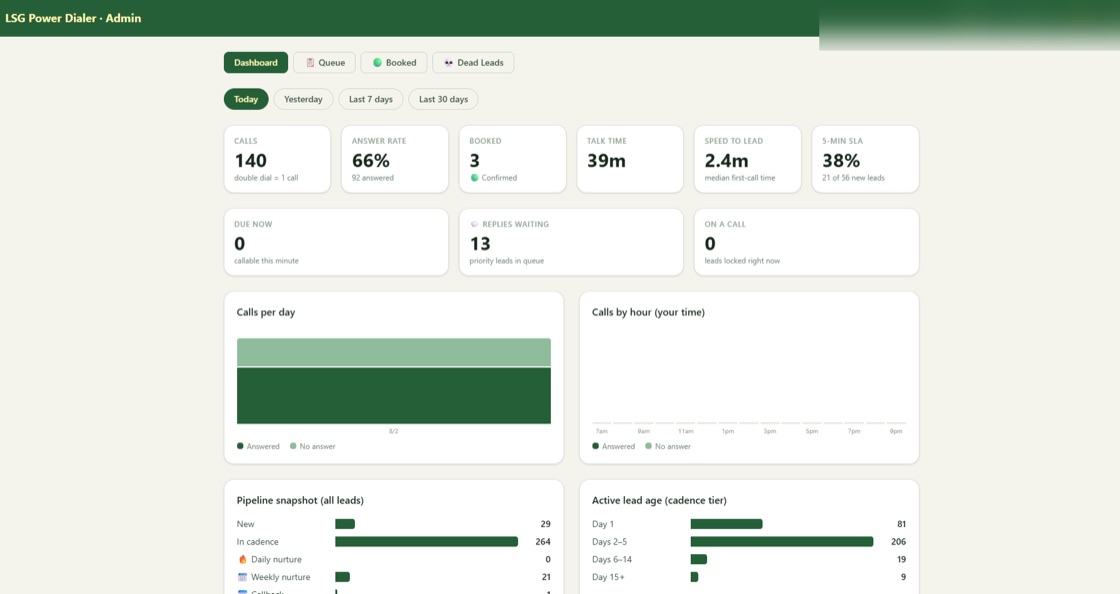1120x594 pixels.
Task: Click the 'median first-call time' text
Action: pyautogui.click(x=740, y=178)
